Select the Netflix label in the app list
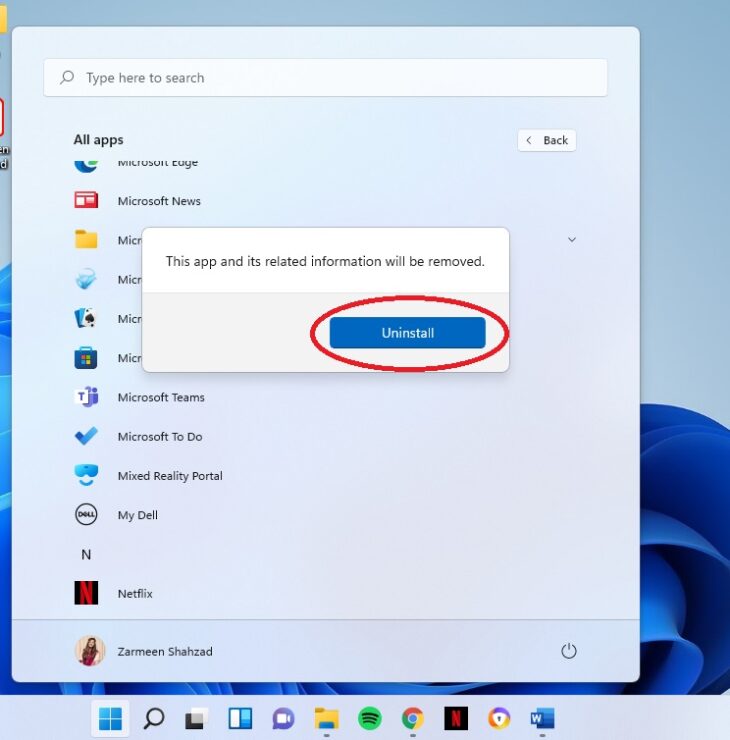 (x=135, y=594)
